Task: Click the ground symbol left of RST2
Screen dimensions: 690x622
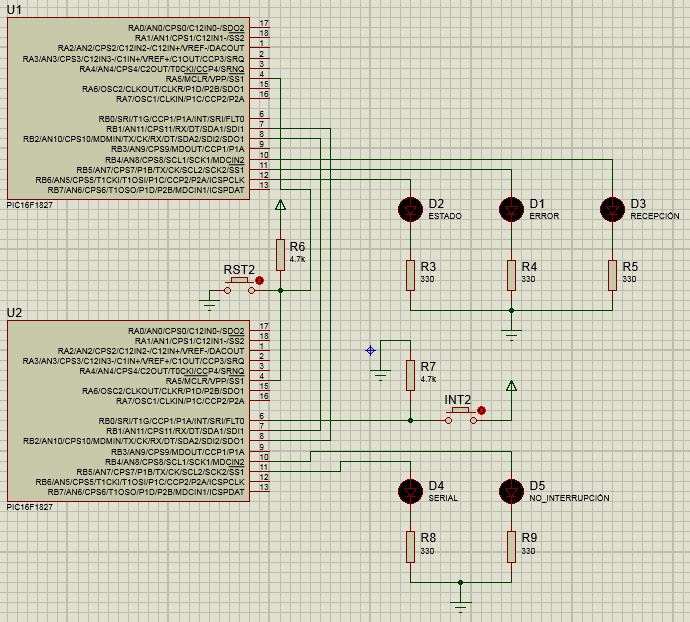Action: [x=209, y=305]
